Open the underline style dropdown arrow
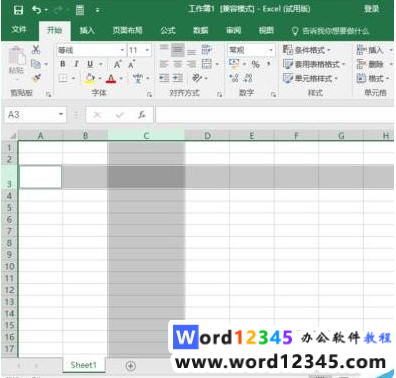Viewport: 396px width, 378px height. pyautogui.click(x=101, y=64)
